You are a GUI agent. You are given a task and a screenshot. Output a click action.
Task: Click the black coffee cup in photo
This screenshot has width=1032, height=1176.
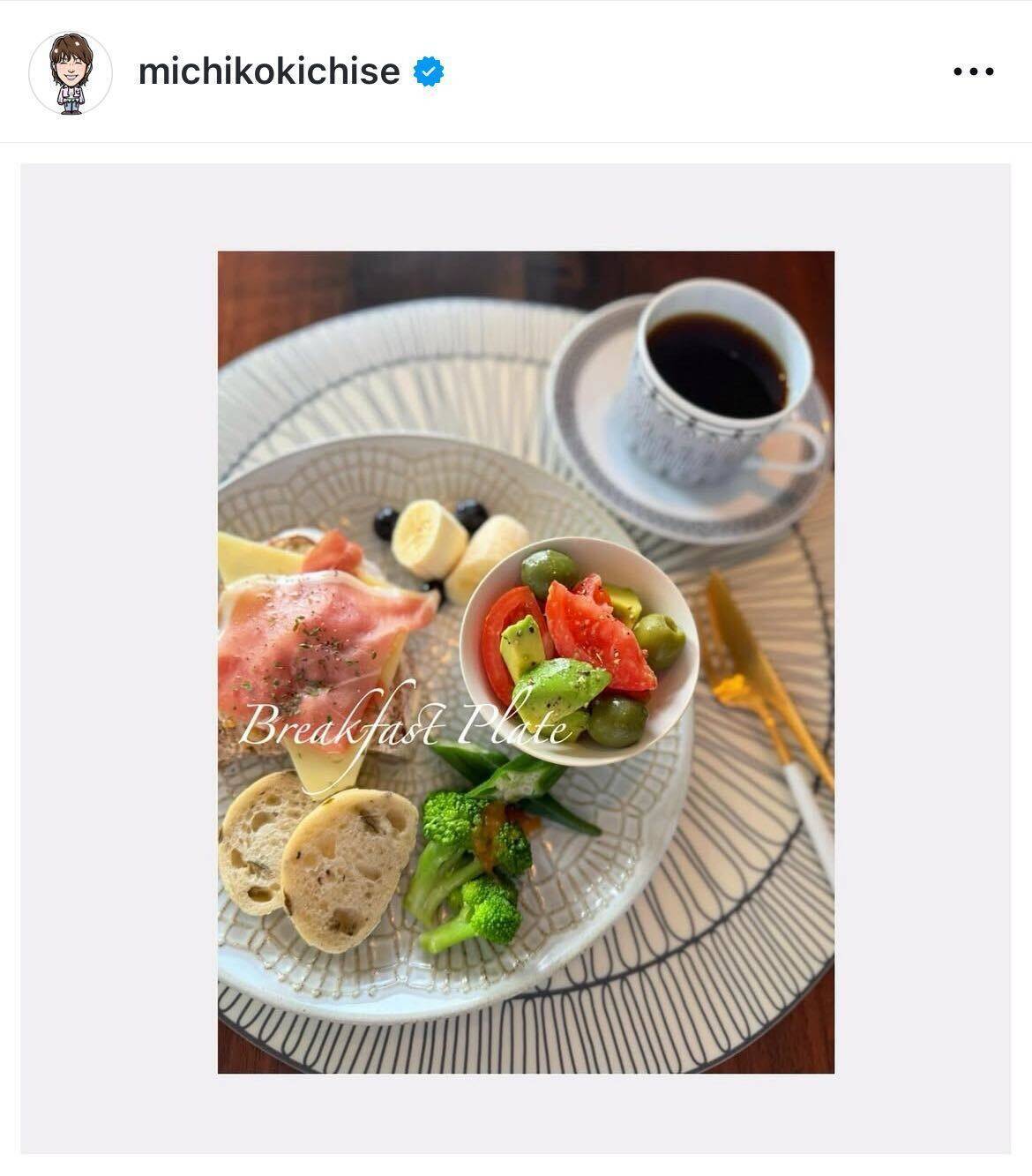(x=719, y=379)
